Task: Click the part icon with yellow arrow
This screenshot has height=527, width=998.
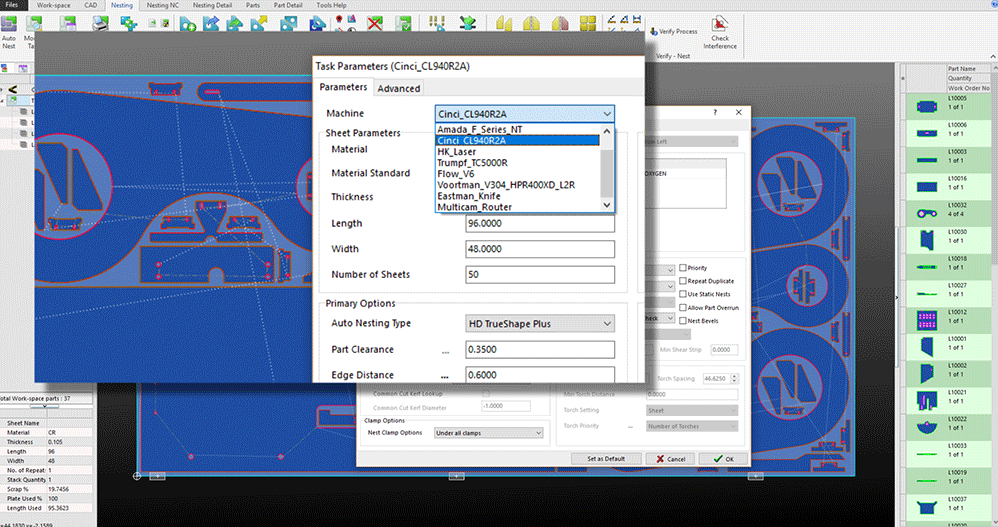Action: [x=258, y=24]
